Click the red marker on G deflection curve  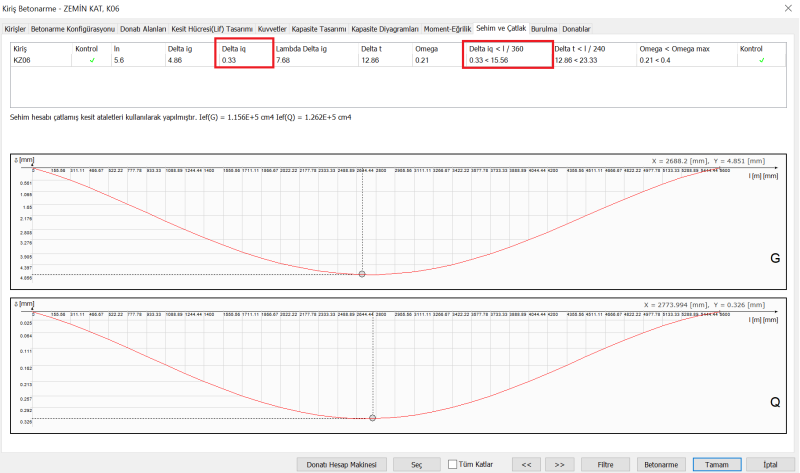tap(362, 274)
